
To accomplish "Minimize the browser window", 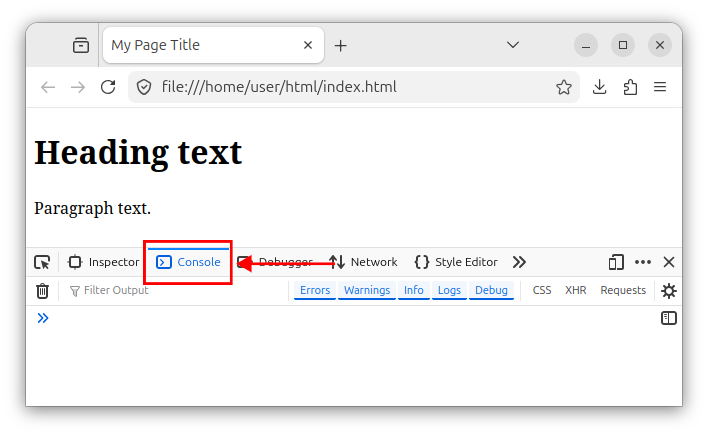I will coord(586,45).
